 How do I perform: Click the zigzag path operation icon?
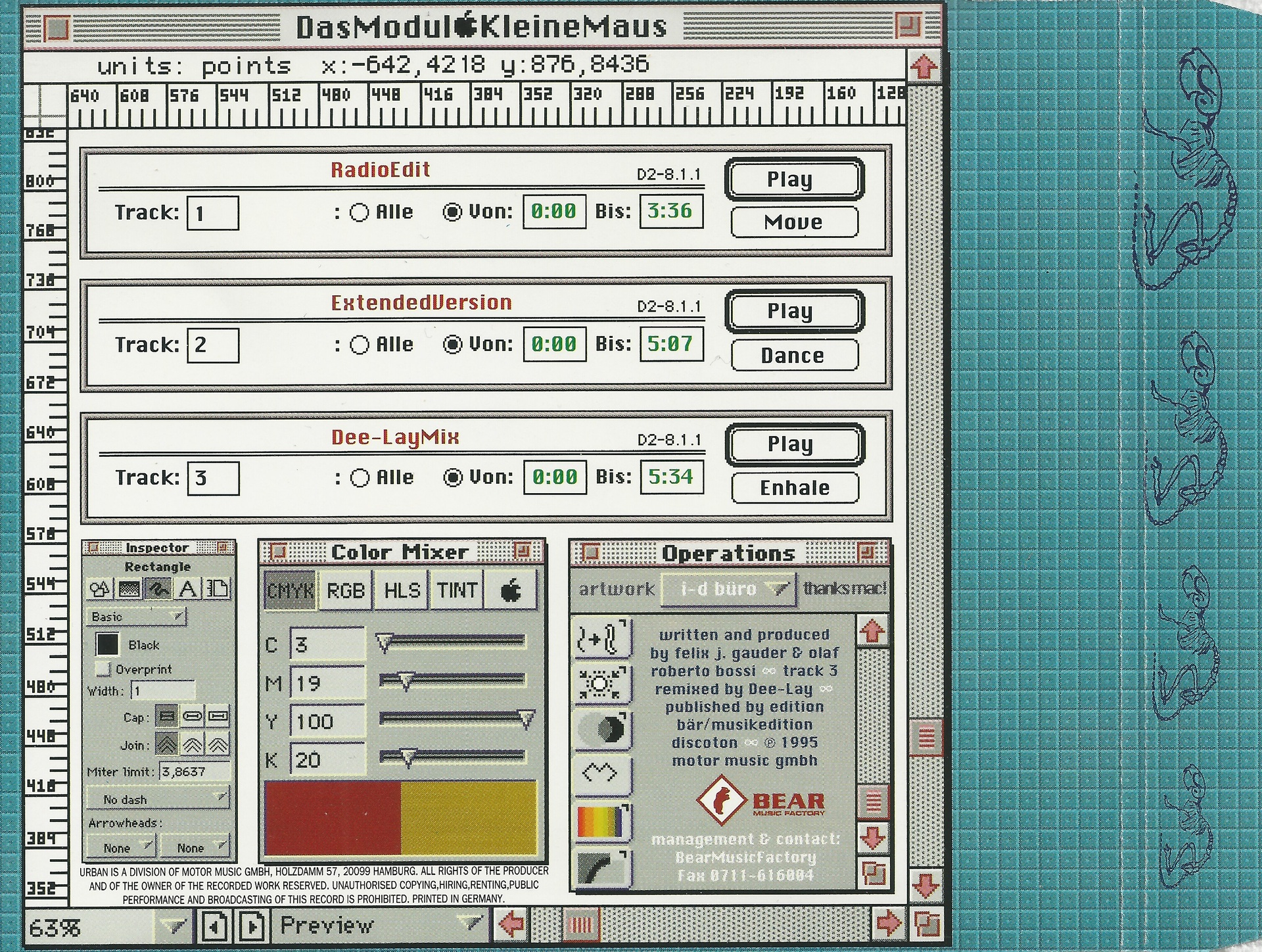[x=602, y=775]
